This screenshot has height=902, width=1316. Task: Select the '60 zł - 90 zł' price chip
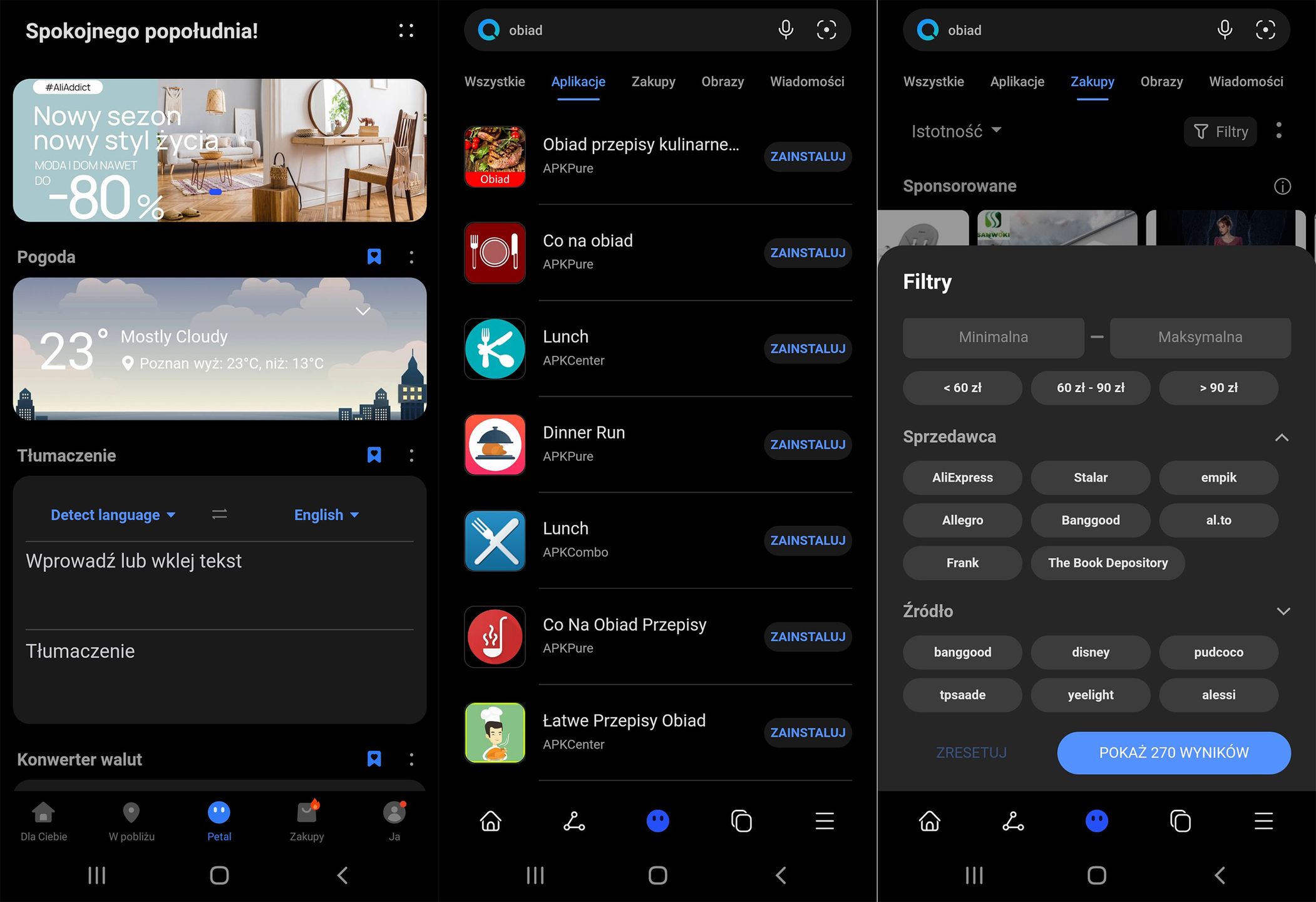(x=1091, y=388)
